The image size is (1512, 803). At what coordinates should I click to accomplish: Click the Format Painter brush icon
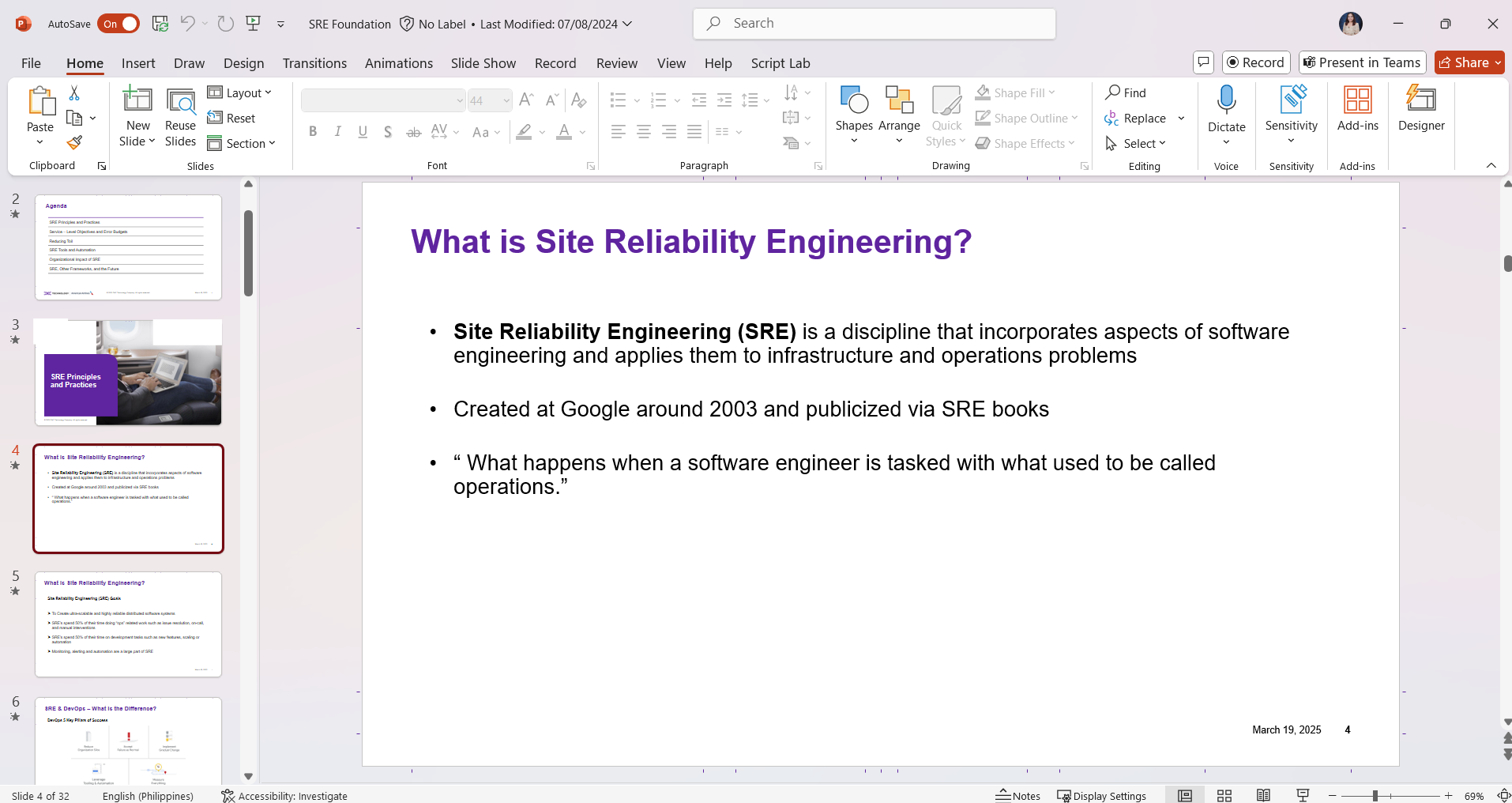(x=74, y=143)
